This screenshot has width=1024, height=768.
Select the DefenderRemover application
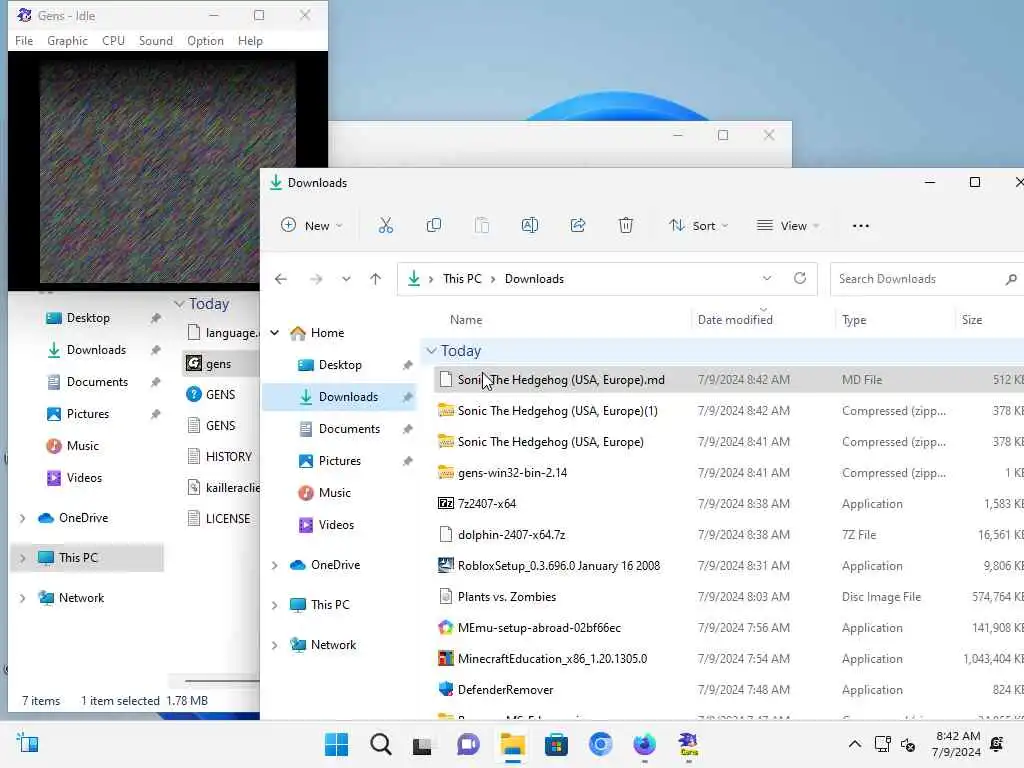(x=505, y=690)
